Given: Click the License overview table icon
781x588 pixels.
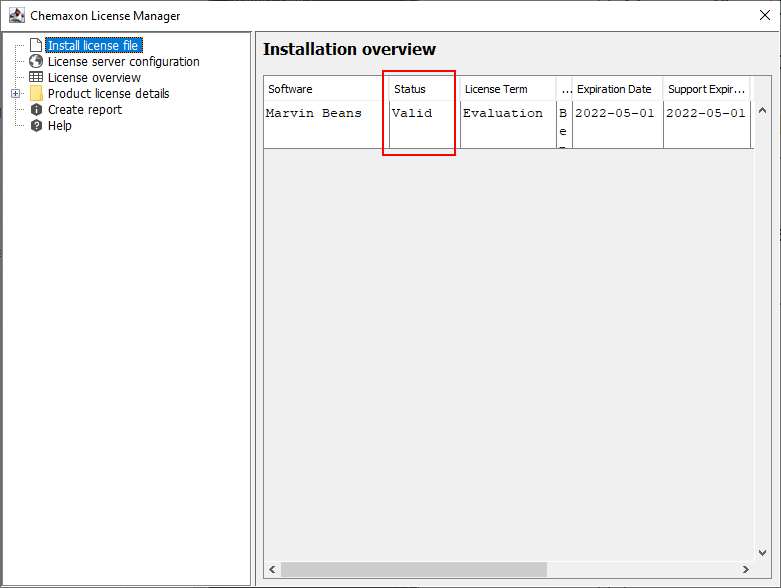Looking at the screenshot, I should 36,77.
